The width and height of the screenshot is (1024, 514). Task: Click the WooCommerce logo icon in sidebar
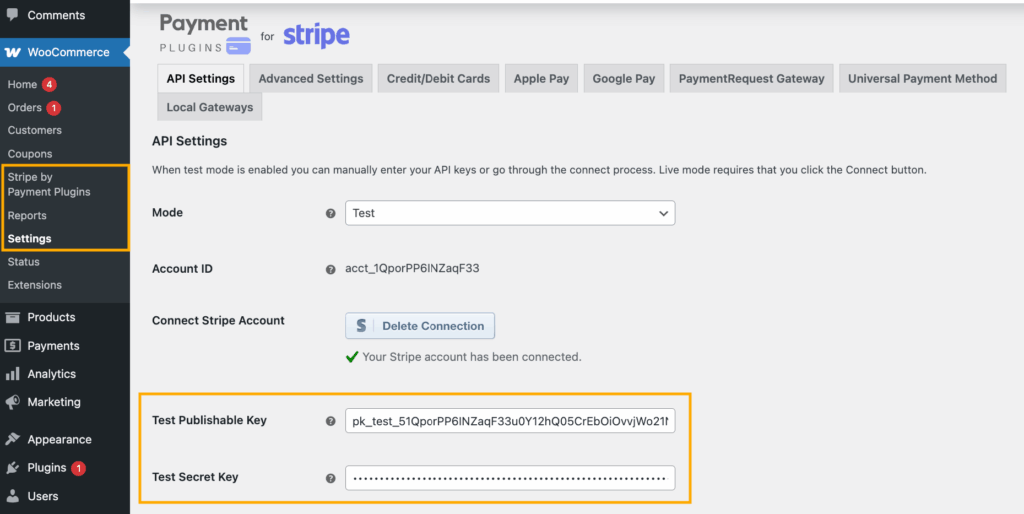[12, 52]
